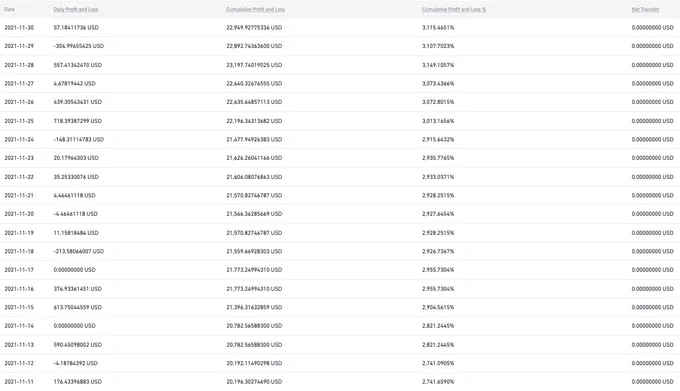The width and height of the screenshot is (680, 391).
Task: Select cumulative value 21,626.26041166 USD
Action: (x=254, y=158)
